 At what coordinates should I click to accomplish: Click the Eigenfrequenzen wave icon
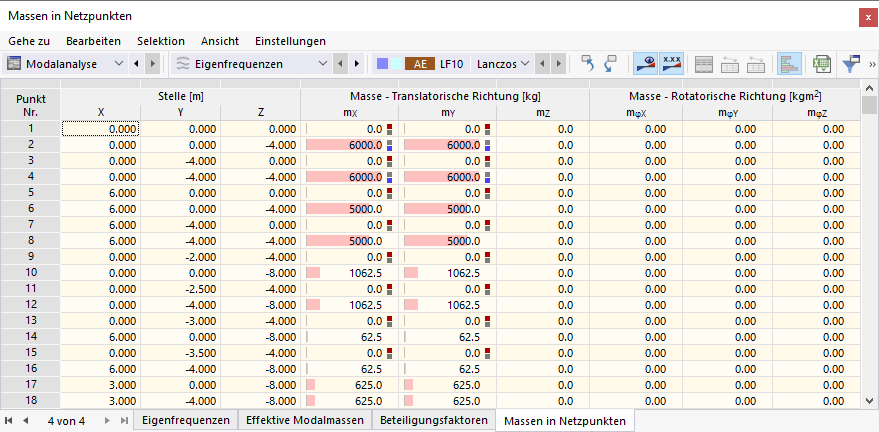tap(183, 64)
